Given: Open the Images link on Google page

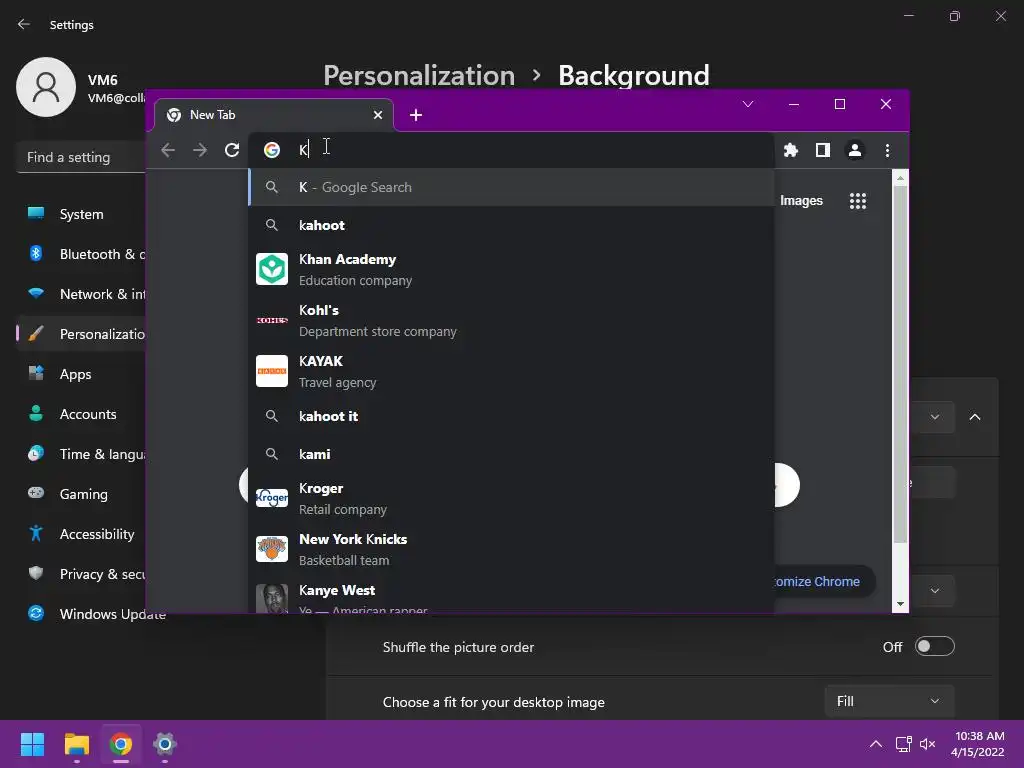Looking at the screenshot, I should coord(801,200).
